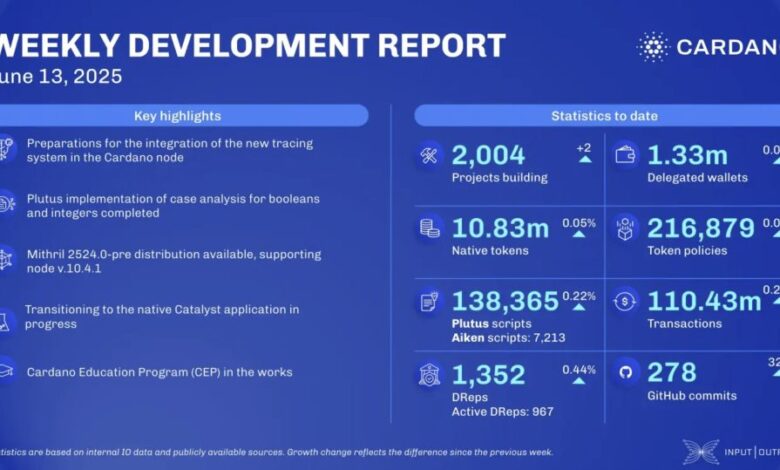Click the icon beside the tracing system highlight
Image resolution: width=780 pixels, height=470 pixels.
click(6, 149)
